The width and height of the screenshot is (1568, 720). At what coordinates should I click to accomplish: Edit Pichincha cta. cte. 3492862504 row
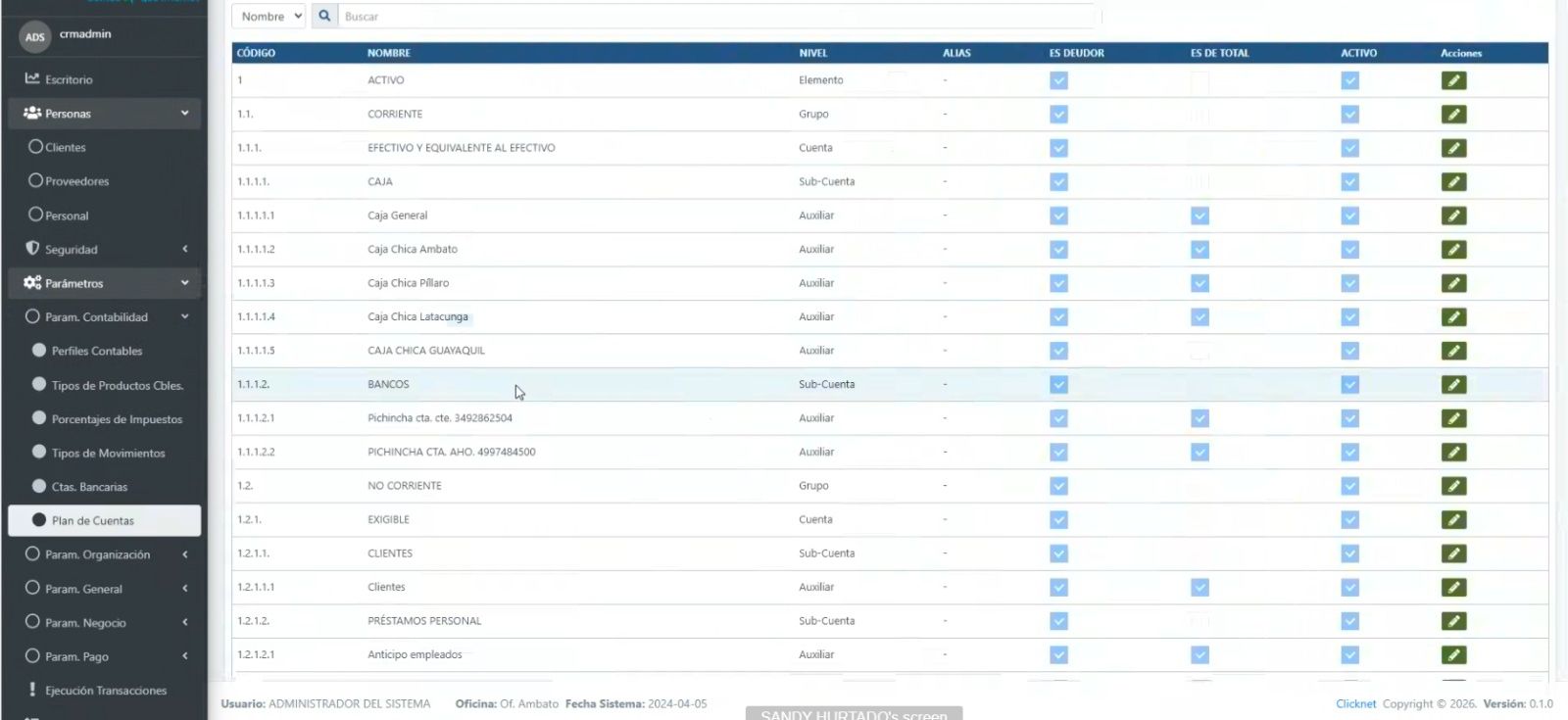pyautogui.click(x=1453, y=418)
